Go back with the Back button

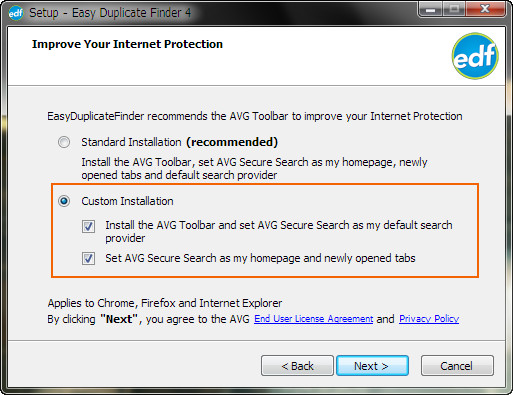(297, 366)
